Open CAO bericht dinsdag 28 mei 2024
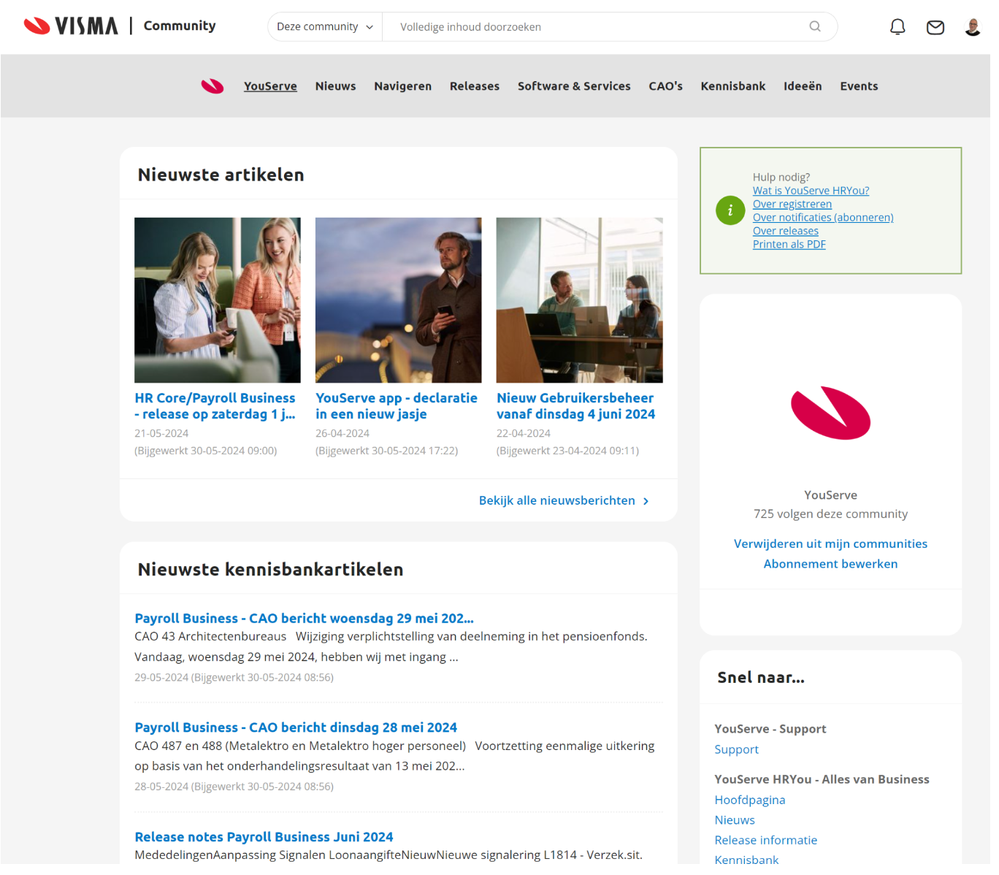999x875 pixels. pyautogui.click(x=296, y=727)
